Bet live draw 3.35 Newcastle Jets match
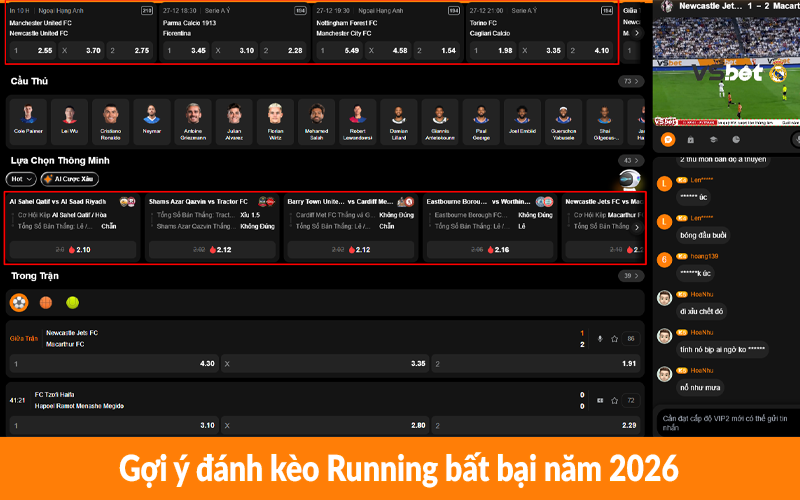Viewport: 800px width, 500px height. [325, 364]
